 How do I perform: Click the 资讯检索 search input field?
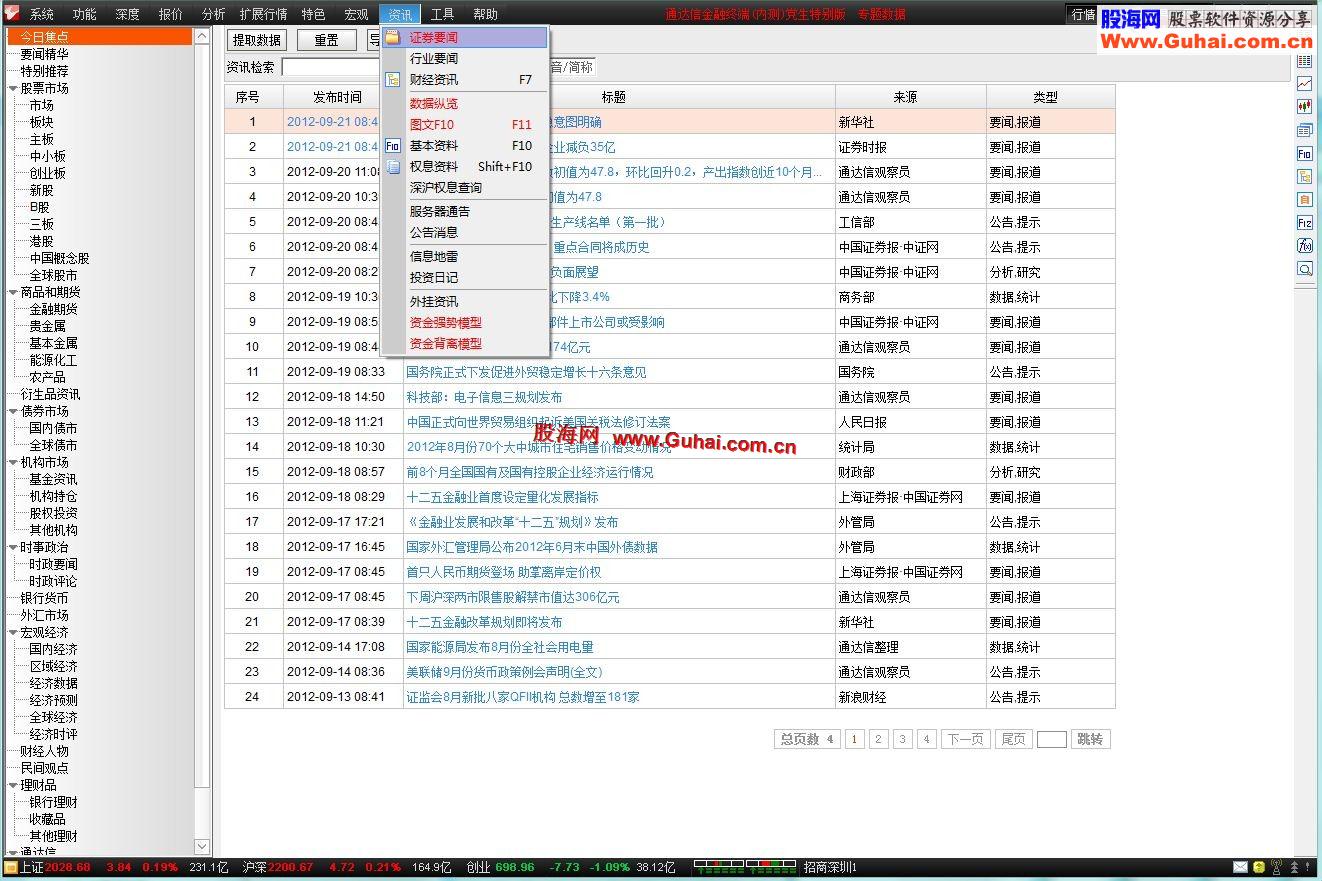coord(332,67)
